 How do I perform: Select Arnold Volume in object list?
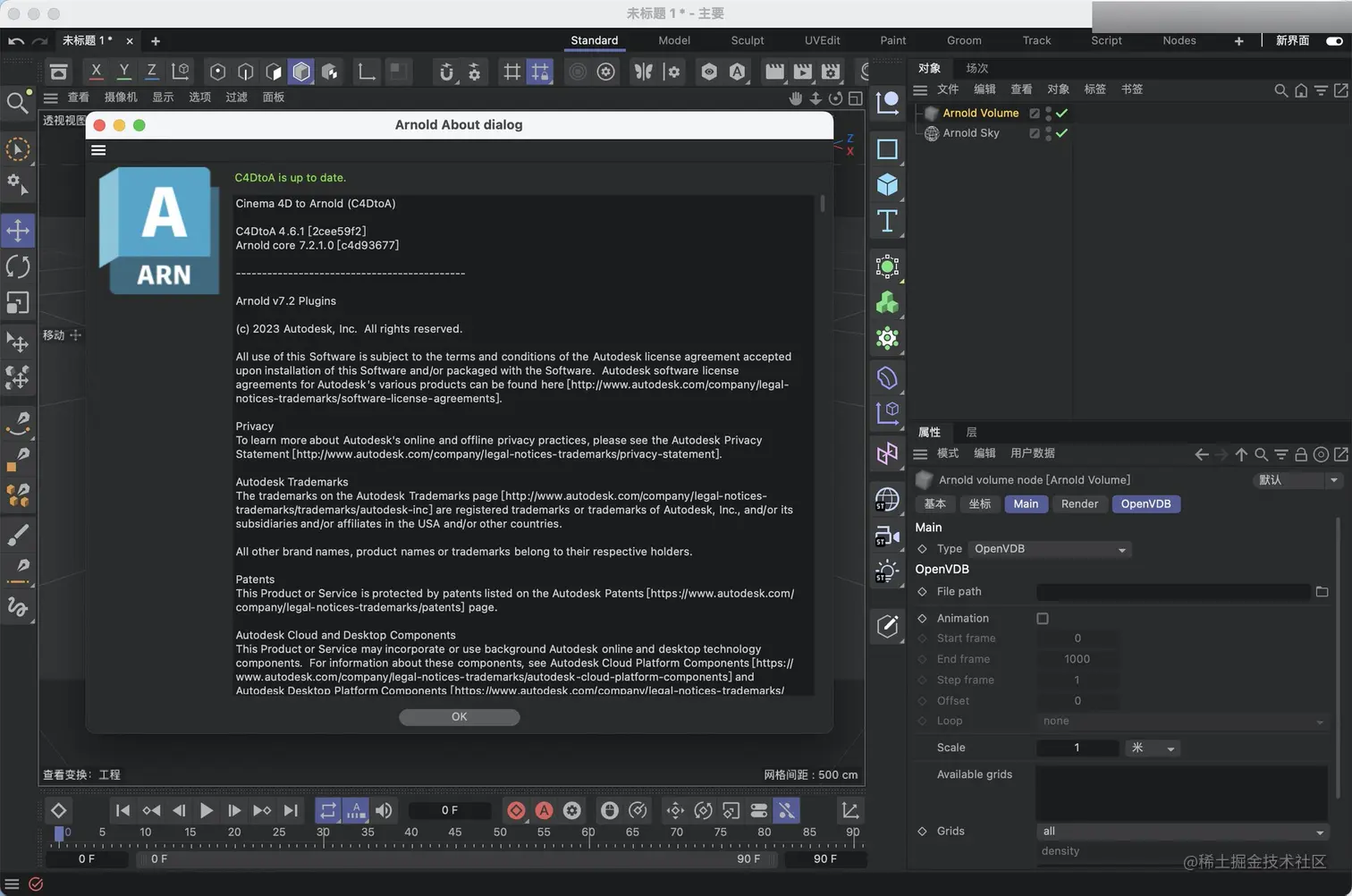(980, 114)
